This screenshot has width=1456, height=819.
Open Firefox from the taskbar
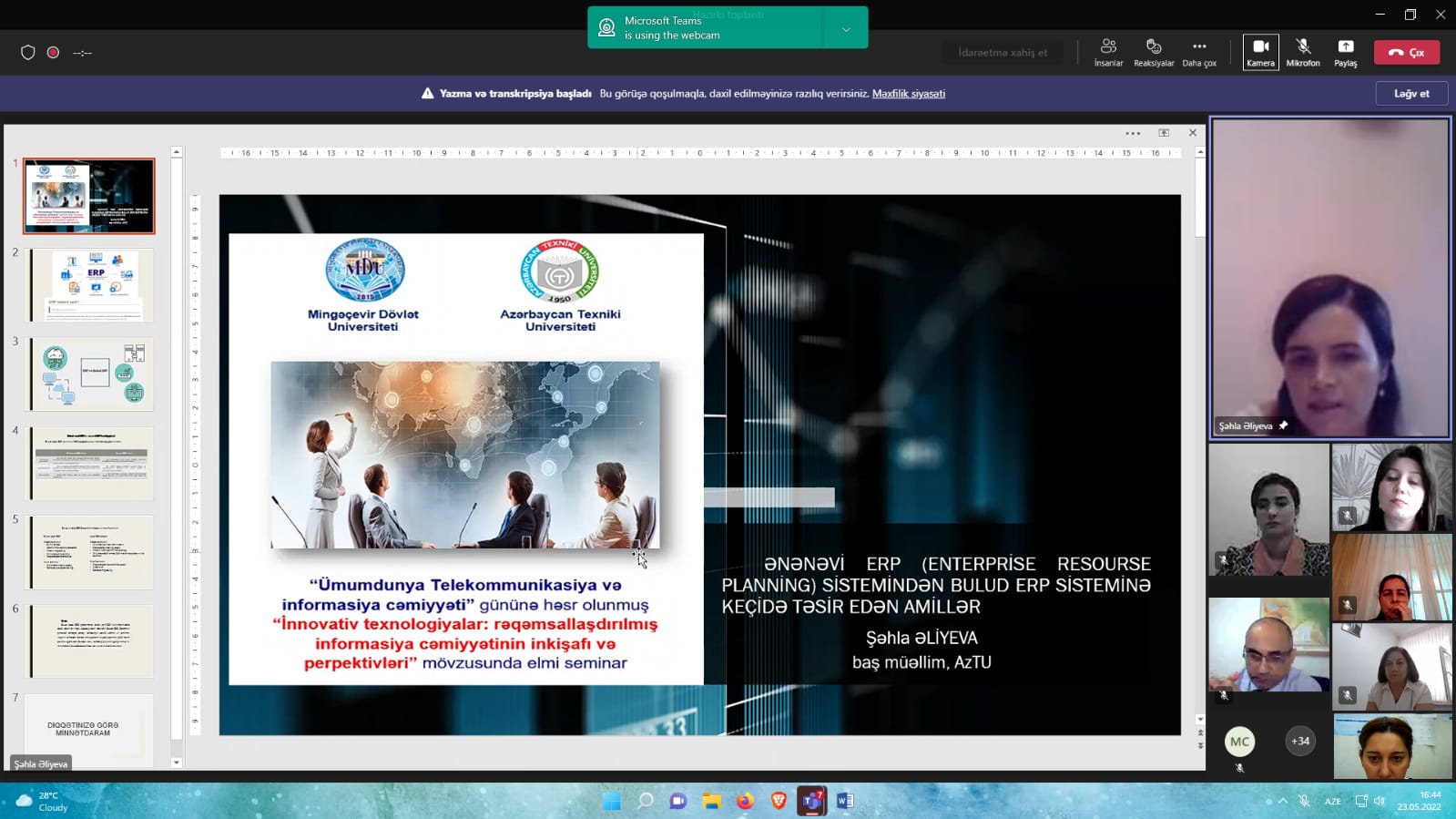tap(745, 801)
